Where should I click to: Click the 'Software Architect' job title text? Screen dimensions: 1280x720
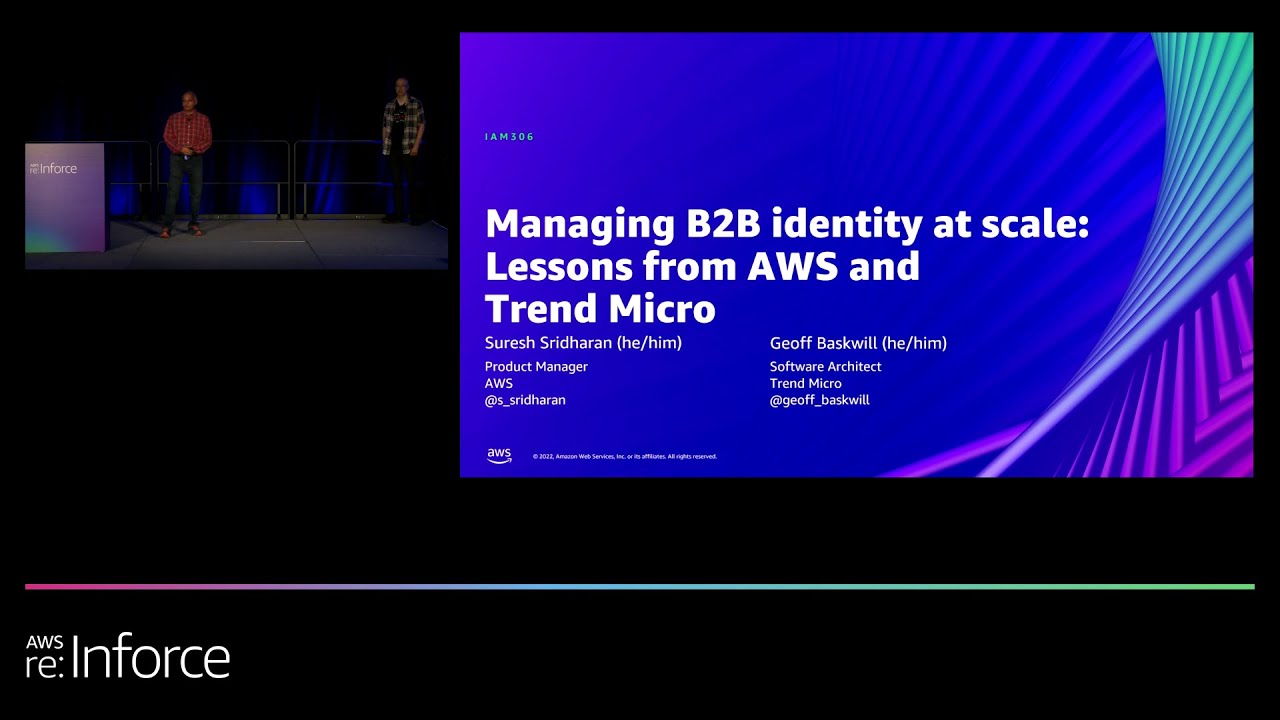[x=825, y=367]
